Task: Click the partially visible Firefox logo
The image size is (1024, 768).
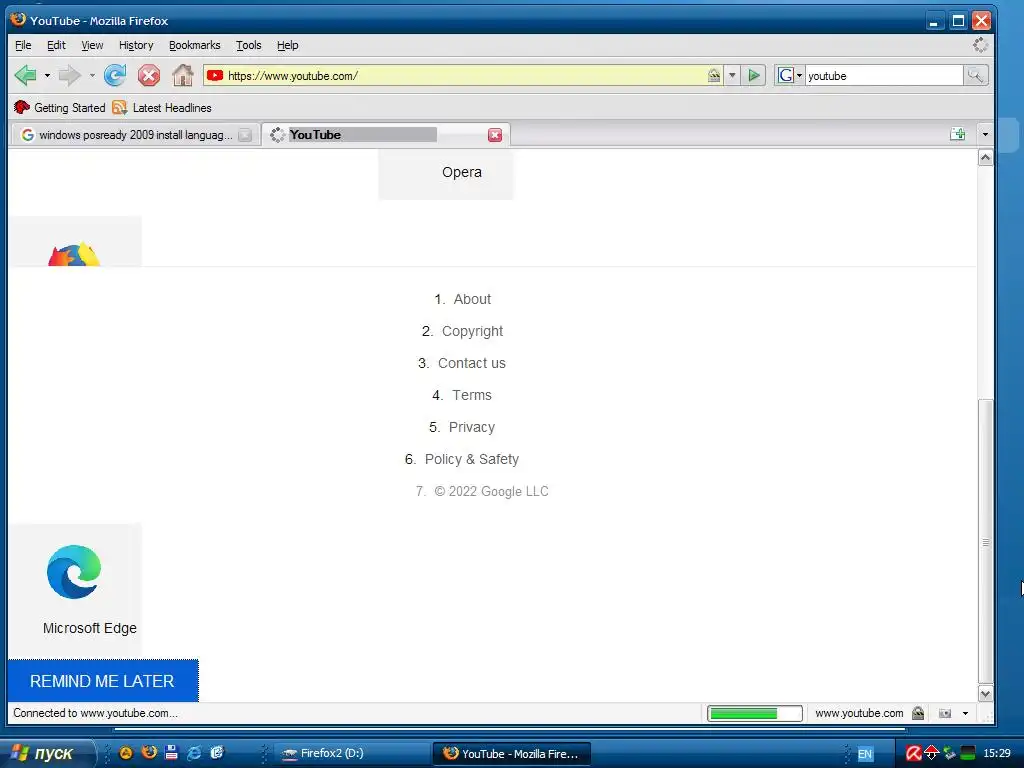Action: pos(74,254)
